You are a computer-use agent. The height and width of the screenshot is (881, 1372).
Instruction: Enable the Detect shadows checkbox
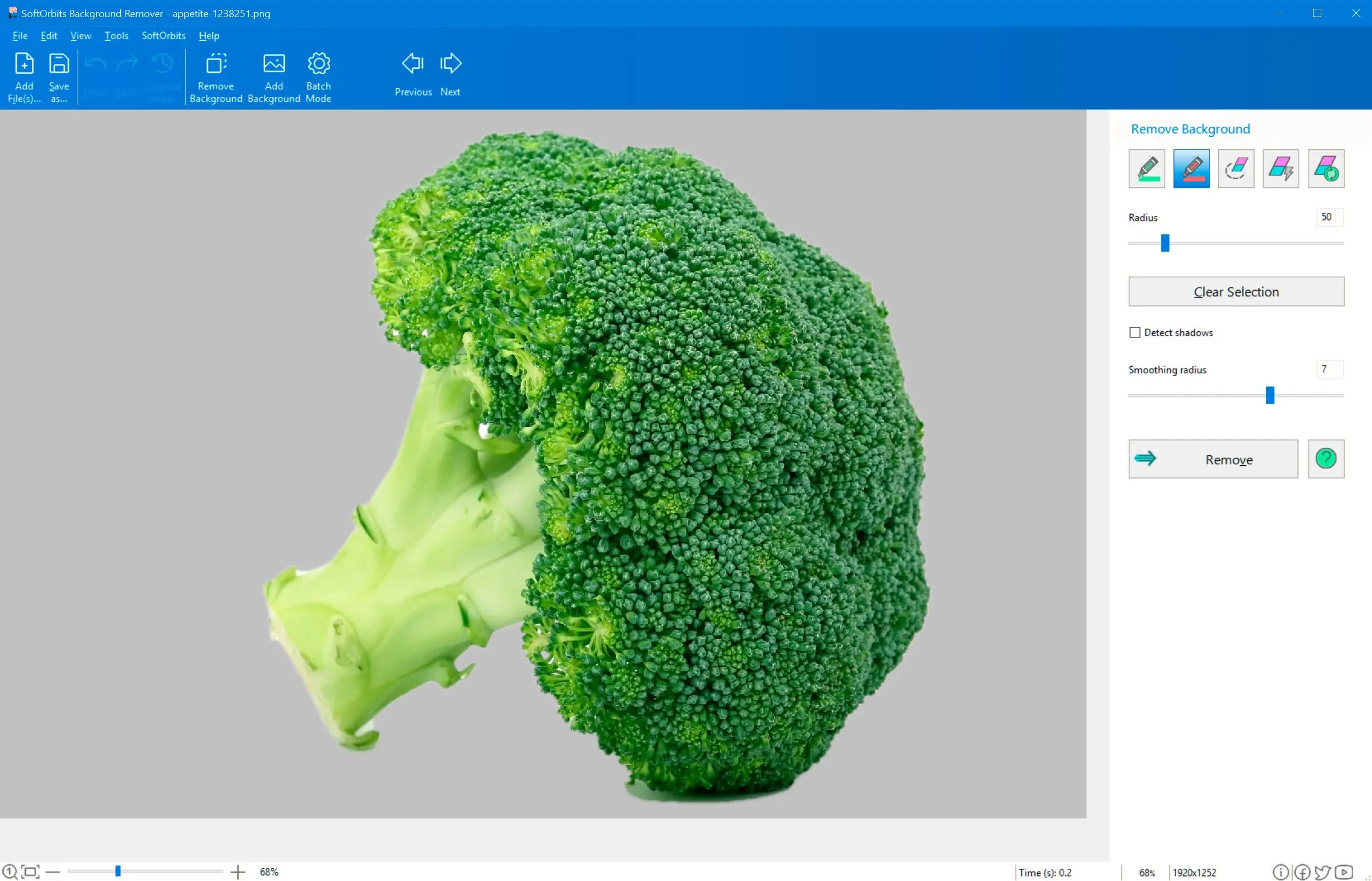tap(1134, 332)
